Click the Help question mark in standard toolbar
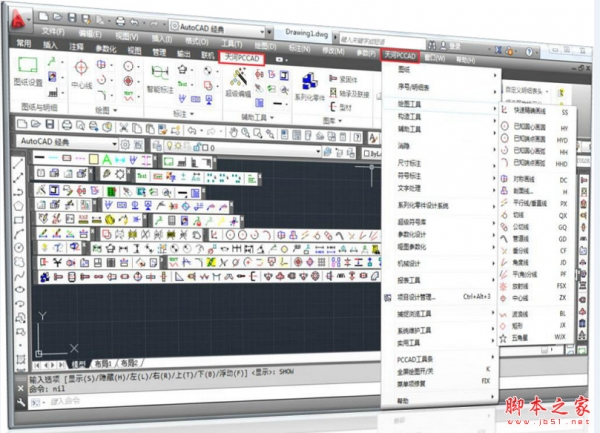The height and width of the screenshot is (433, 600). pos(357,137)
